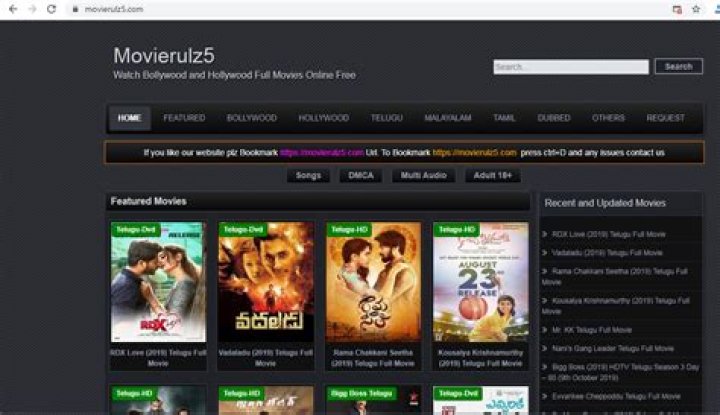Open the DUBBED menu item

click(x=553, y=118)
